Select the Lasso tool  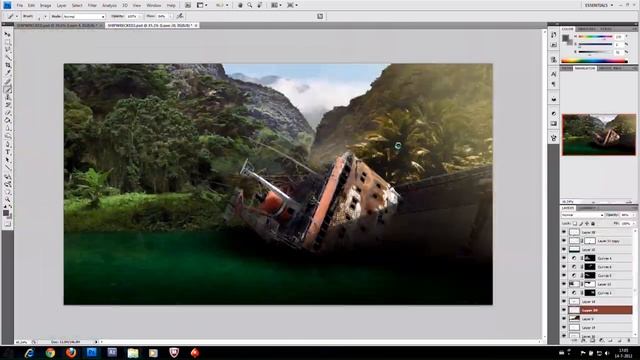7,50
